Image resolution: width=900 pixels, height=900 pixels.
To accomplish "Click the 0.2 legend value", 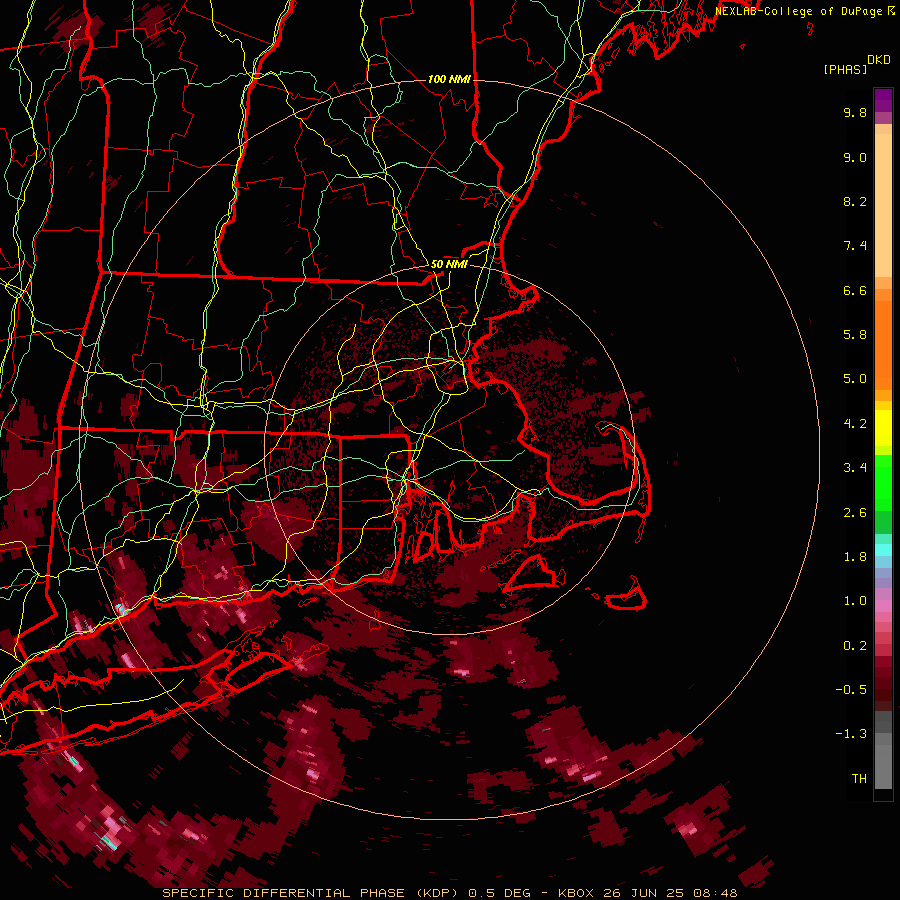I will [855, 646].
